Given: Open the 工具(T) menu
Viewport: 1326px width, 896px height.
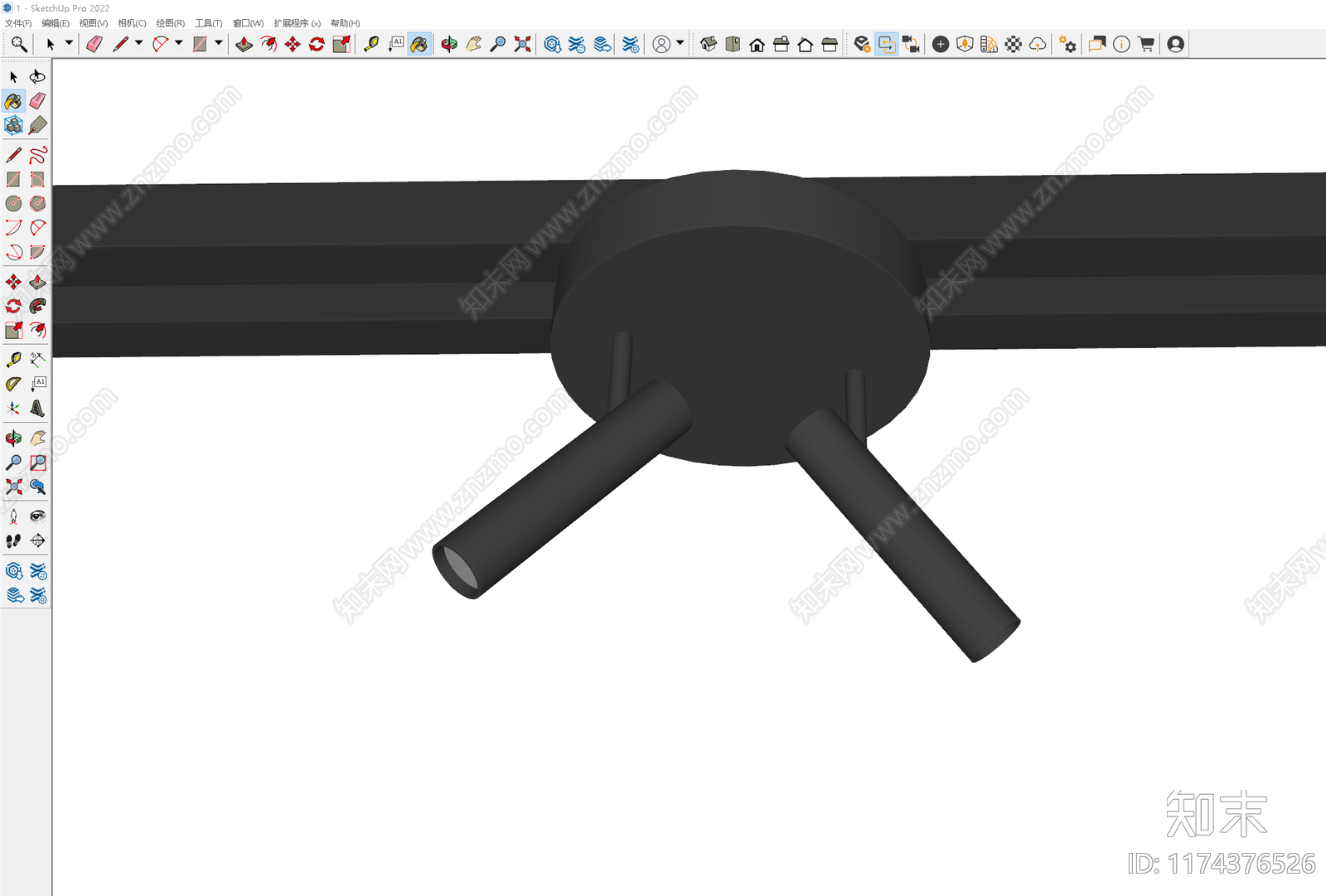Looking at the screenshot, I should tap(209, 23).
